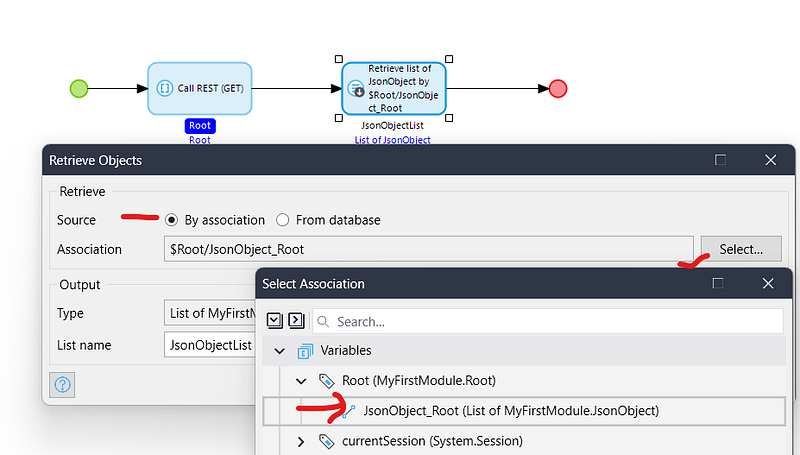Viewport: 800px width, 455px height.
Task: Click the green microflow start event
Action: [78, 89]
